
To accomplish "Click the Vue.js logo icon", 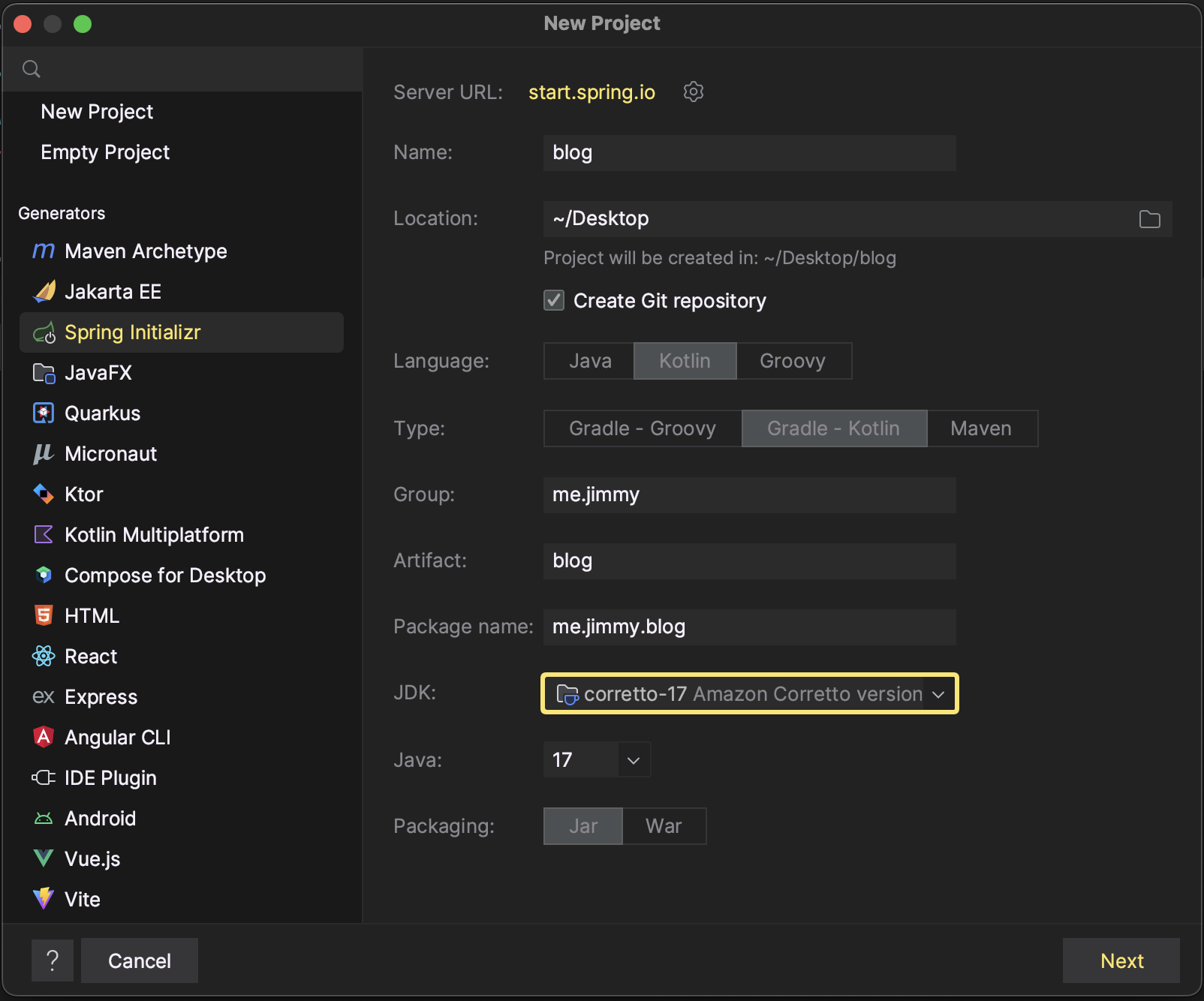I will (x=44, y=859).
